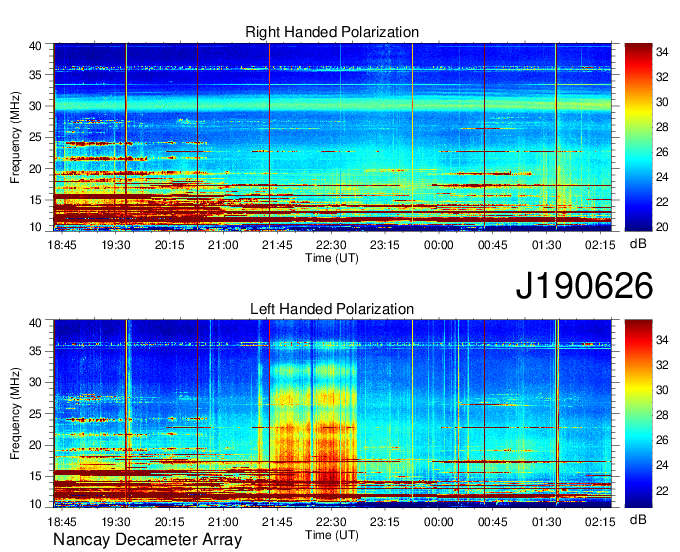Screen dimensions: 680x552
Task: Click the 18:45 time tick on bottom plot
Action: (x=62, y=522)
